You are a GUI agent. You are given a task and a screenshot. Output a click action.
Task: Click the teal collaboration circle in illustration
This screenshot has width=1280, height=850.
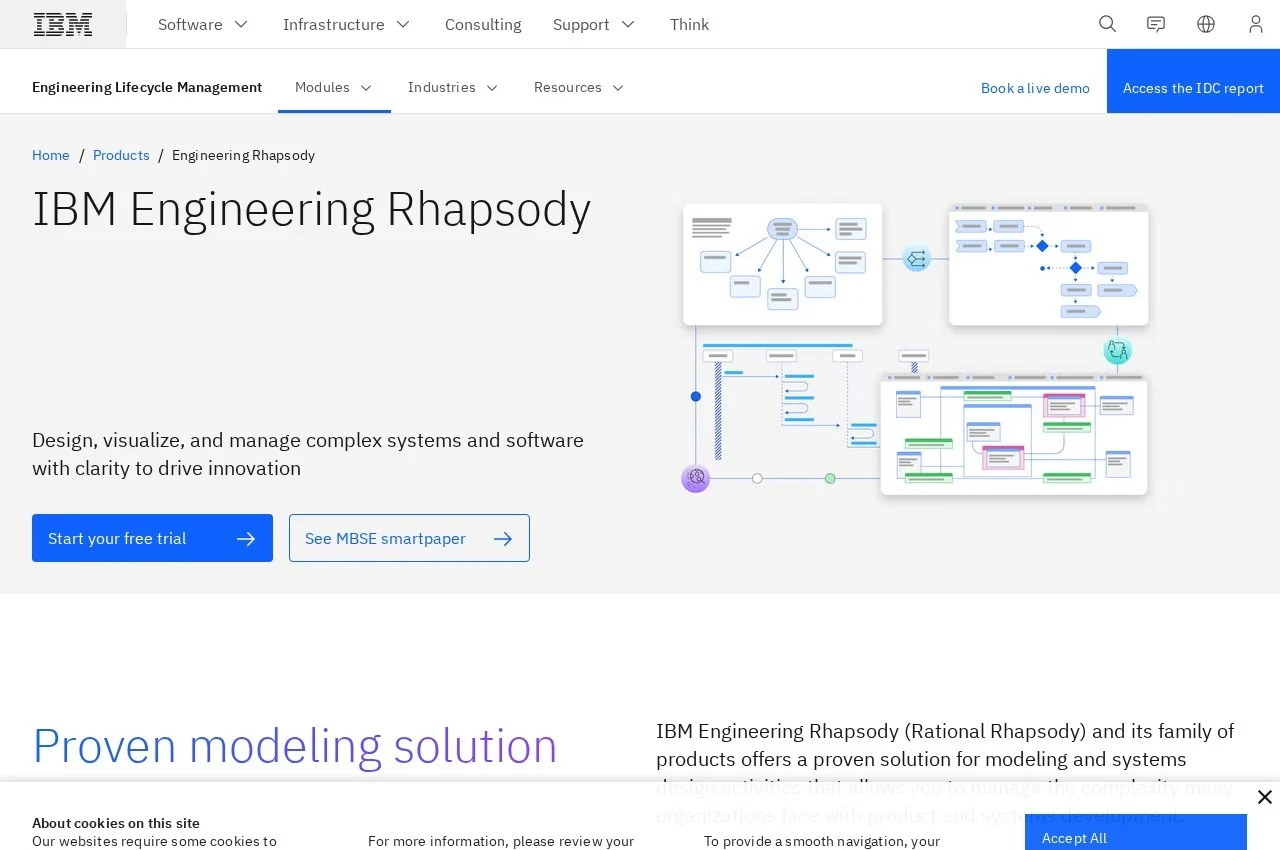pos(1117,351)
